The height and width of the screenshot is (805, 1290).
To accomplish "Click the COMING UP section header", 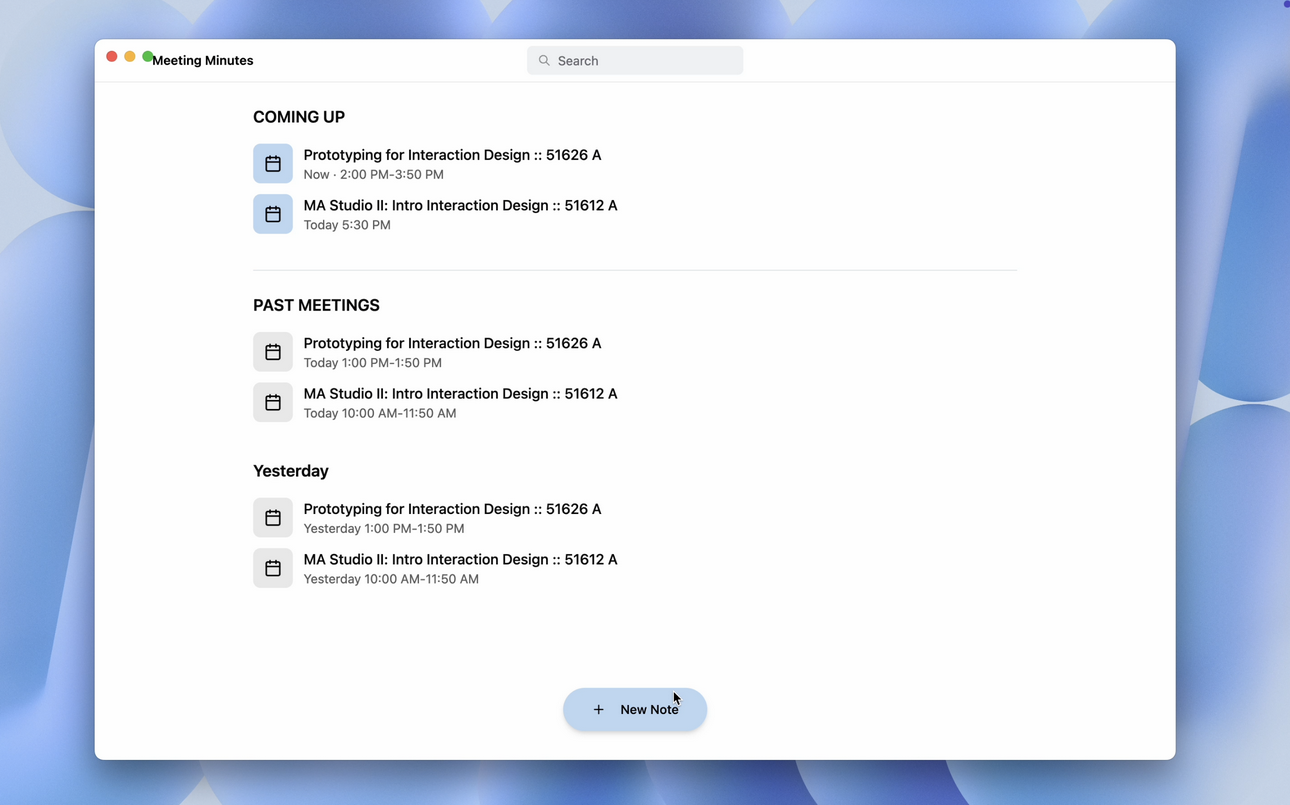I will (298, 117).
